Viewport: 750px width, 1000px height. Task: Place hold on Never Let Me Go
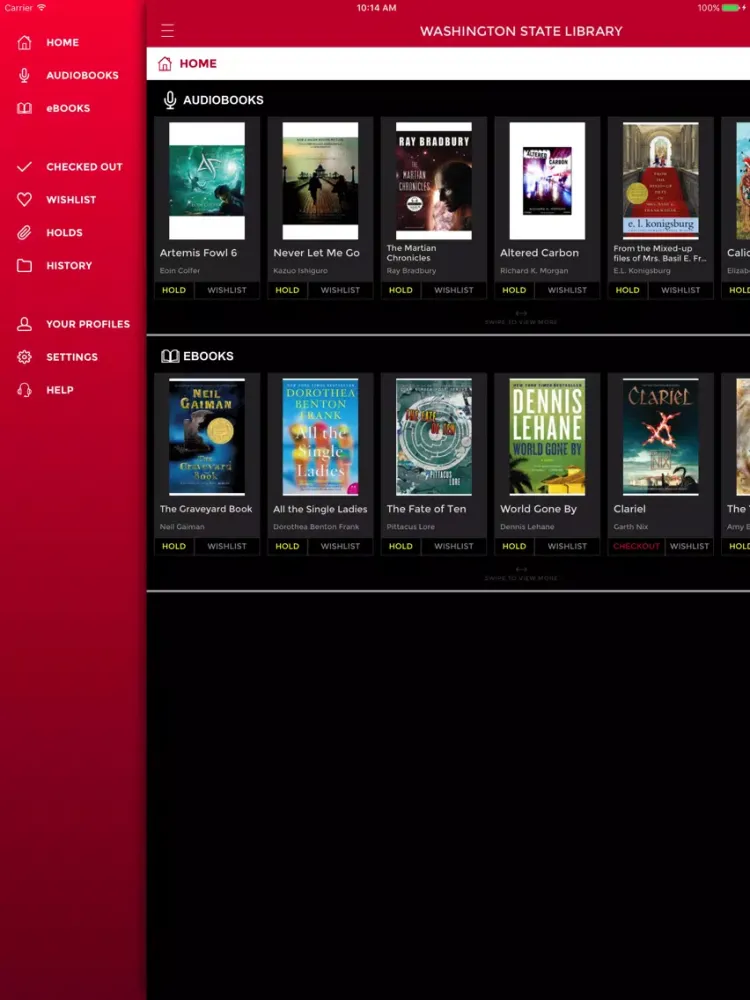pos(287,290)
